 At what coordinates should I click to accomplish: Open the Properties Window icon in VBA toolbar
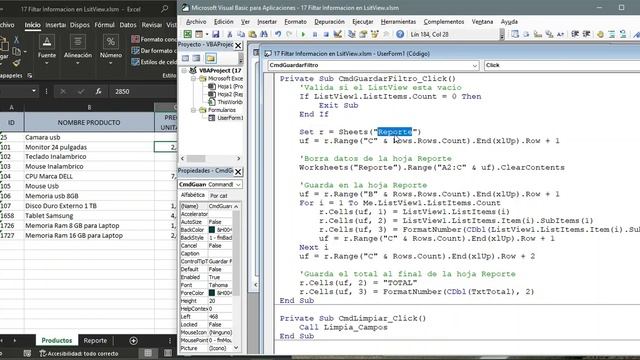(363, 34)
